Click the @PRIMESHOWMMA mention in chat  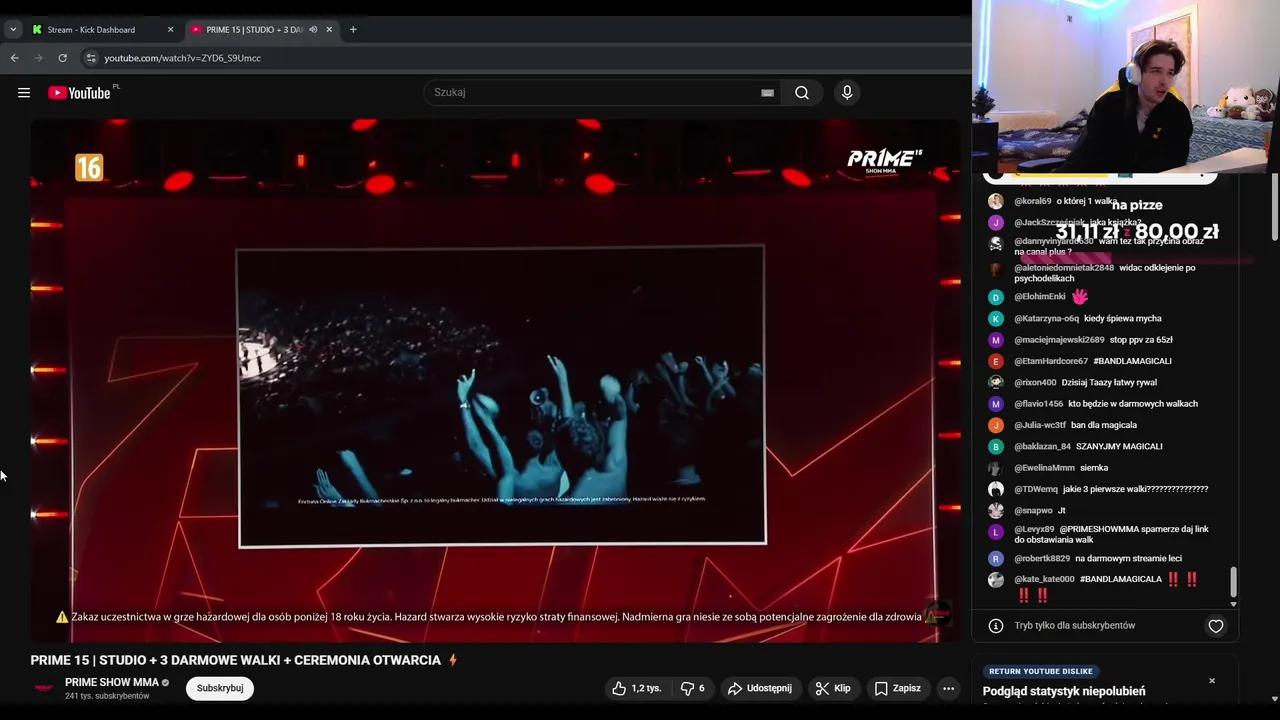pyautogui.click(x=1104, y=529)
